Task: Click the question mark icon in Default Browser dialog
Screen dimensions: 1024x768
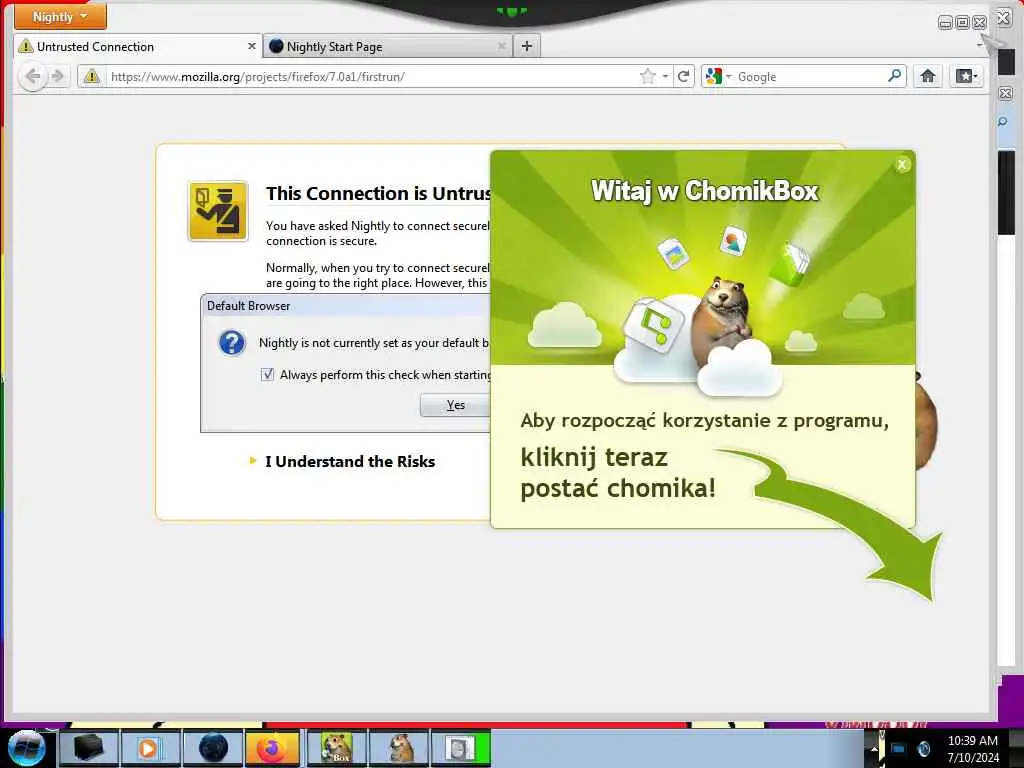Action: click(x=232, y=342)
